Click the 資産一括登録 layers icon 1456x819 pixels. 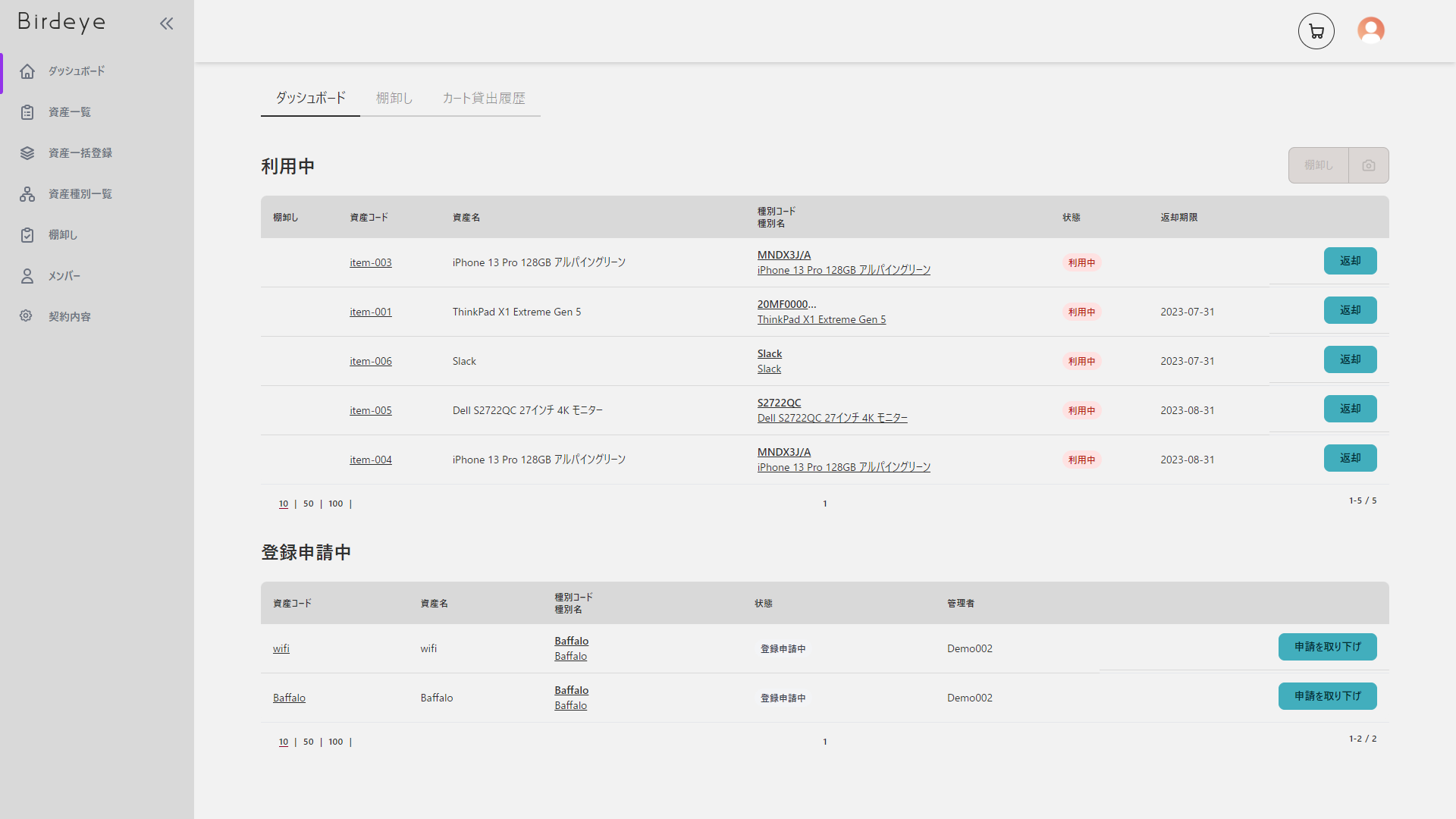[x=27, y=153]
